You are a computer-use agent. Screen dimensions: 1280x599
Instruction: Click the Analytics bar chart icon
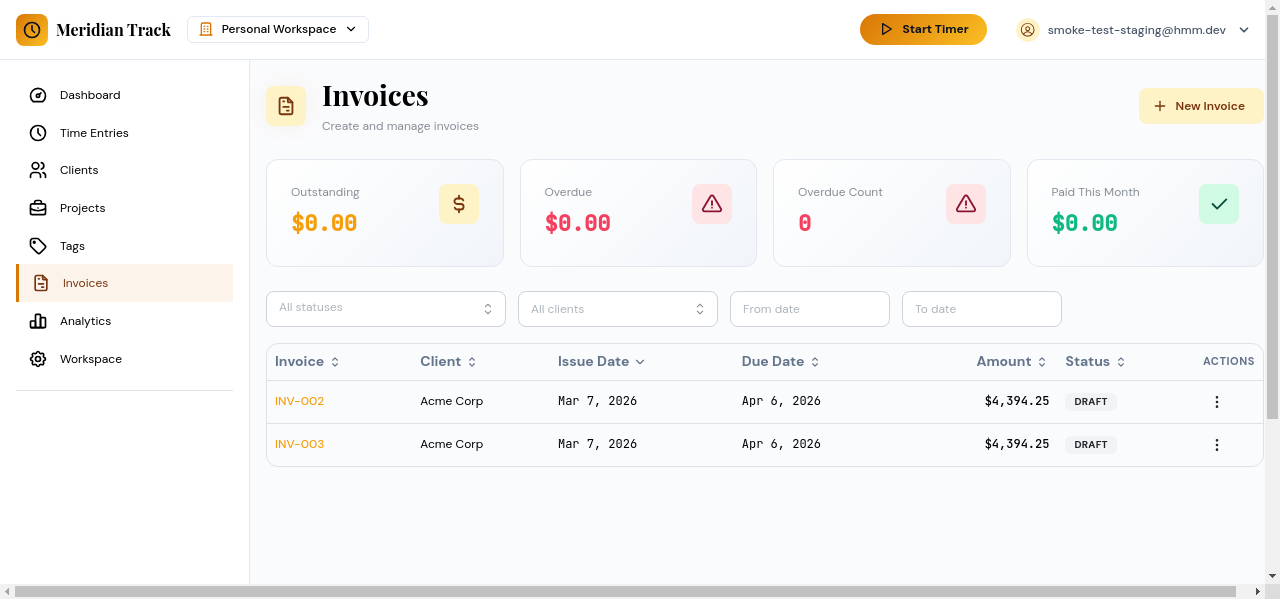[x=38, y=321]
